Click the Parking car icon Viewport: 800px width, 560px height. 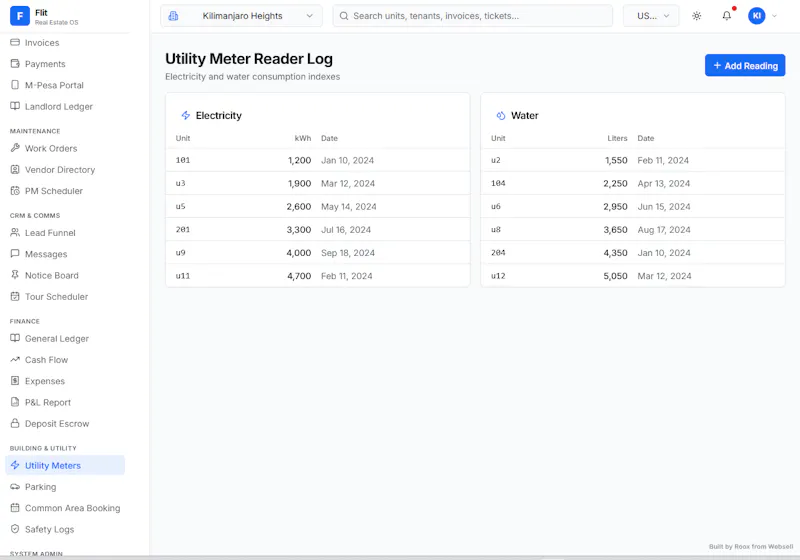pyautogui.click(x=15, y=487)
